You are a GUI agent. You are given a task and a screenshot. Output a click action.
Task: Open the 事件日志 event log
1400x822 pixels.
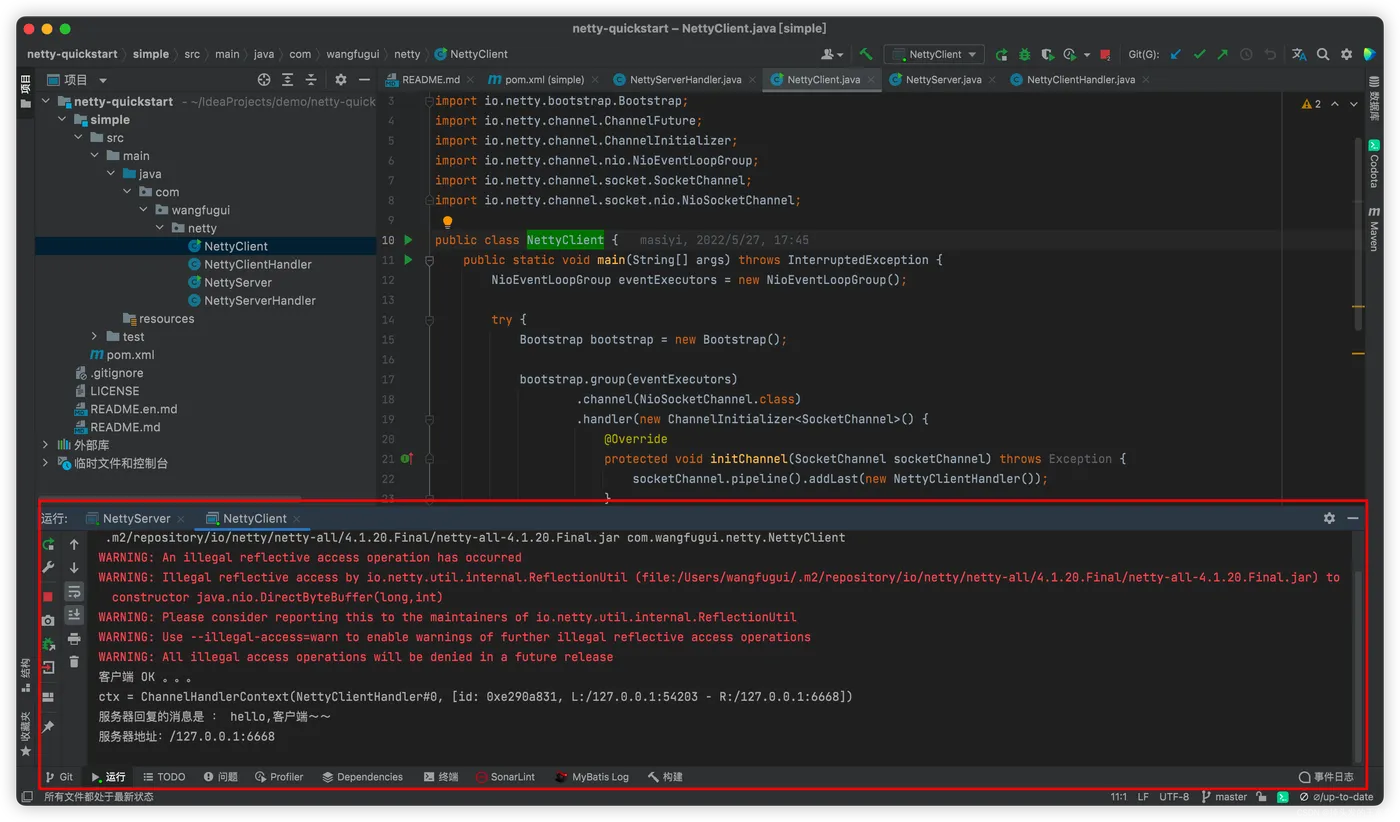pos(1326,777)
